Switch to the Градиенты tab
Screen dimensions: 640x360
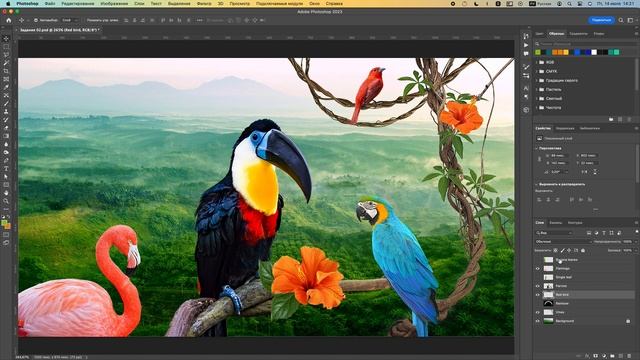coord(578,34)
